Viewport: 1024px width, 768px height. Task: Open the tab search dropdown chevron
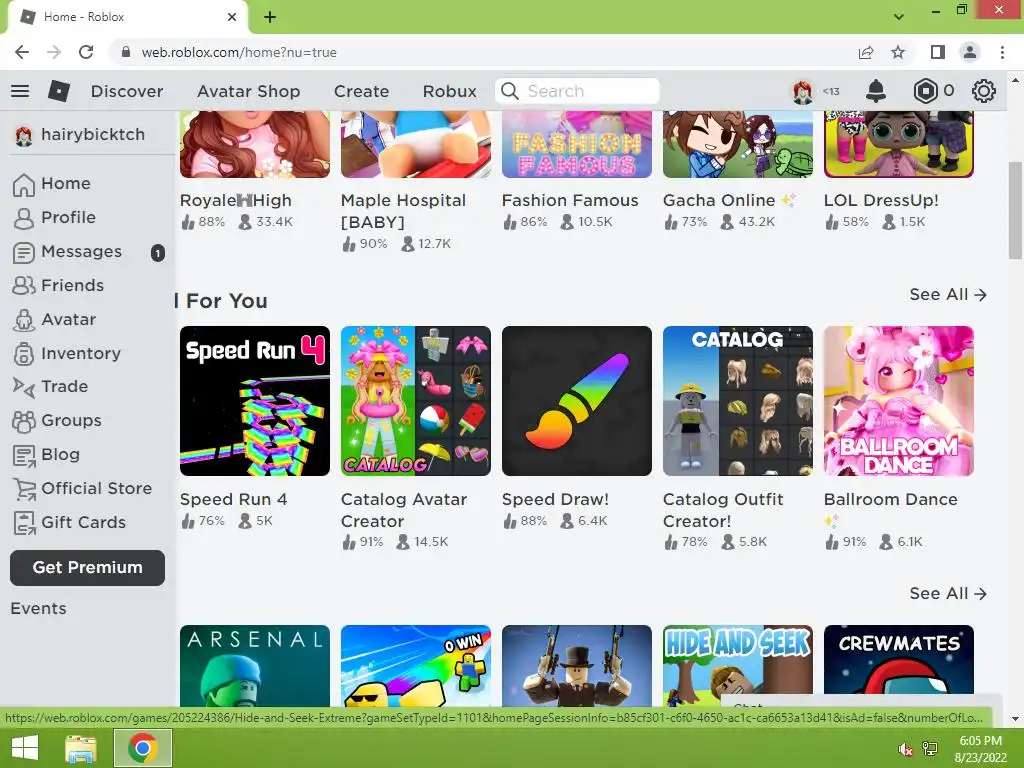pos(899,16)
